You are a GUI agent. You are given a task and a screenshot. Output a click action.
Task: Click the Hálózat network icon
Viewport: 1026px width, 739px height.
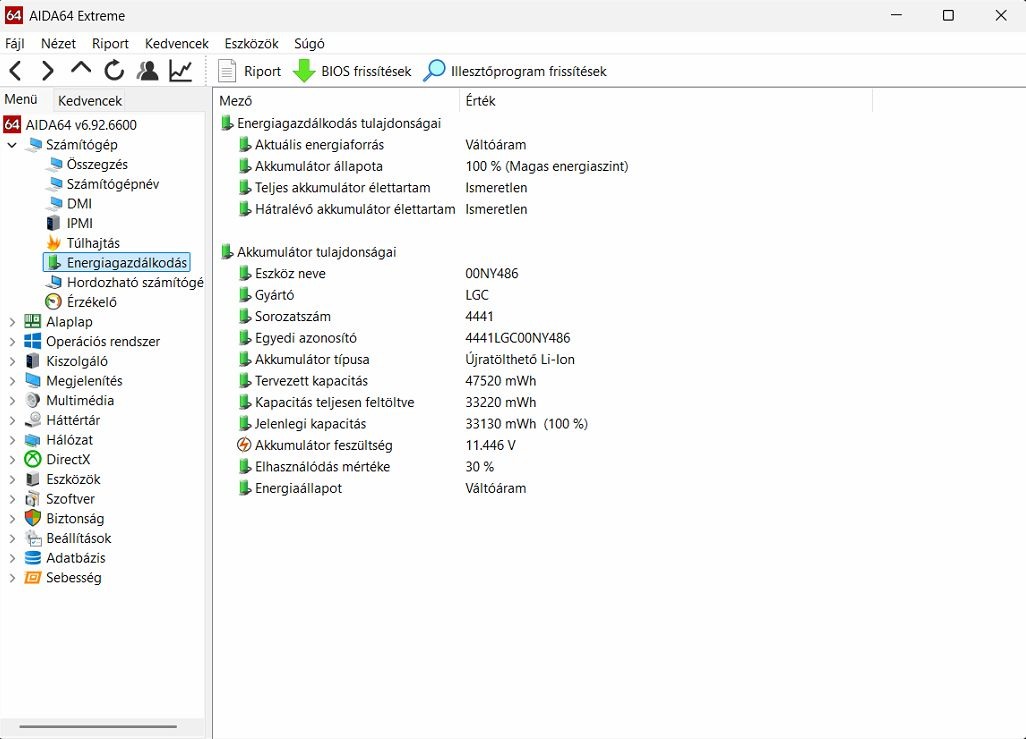[x=33, y=440]
